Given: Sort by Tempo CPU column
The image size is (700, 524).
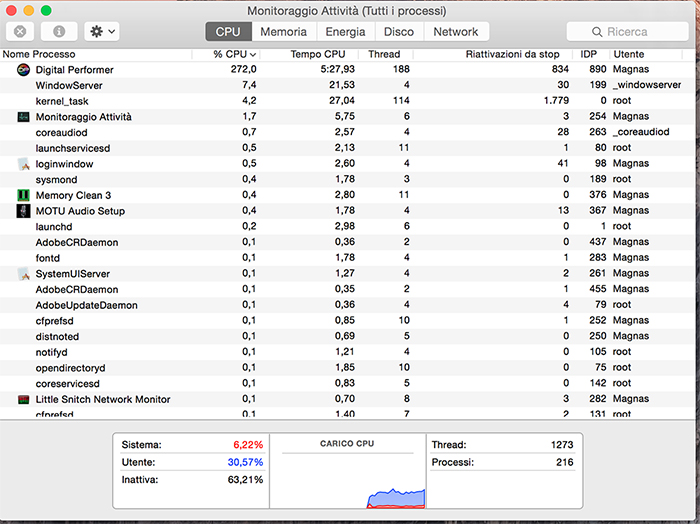Looking at the screenshot, I should coord(309,54).
